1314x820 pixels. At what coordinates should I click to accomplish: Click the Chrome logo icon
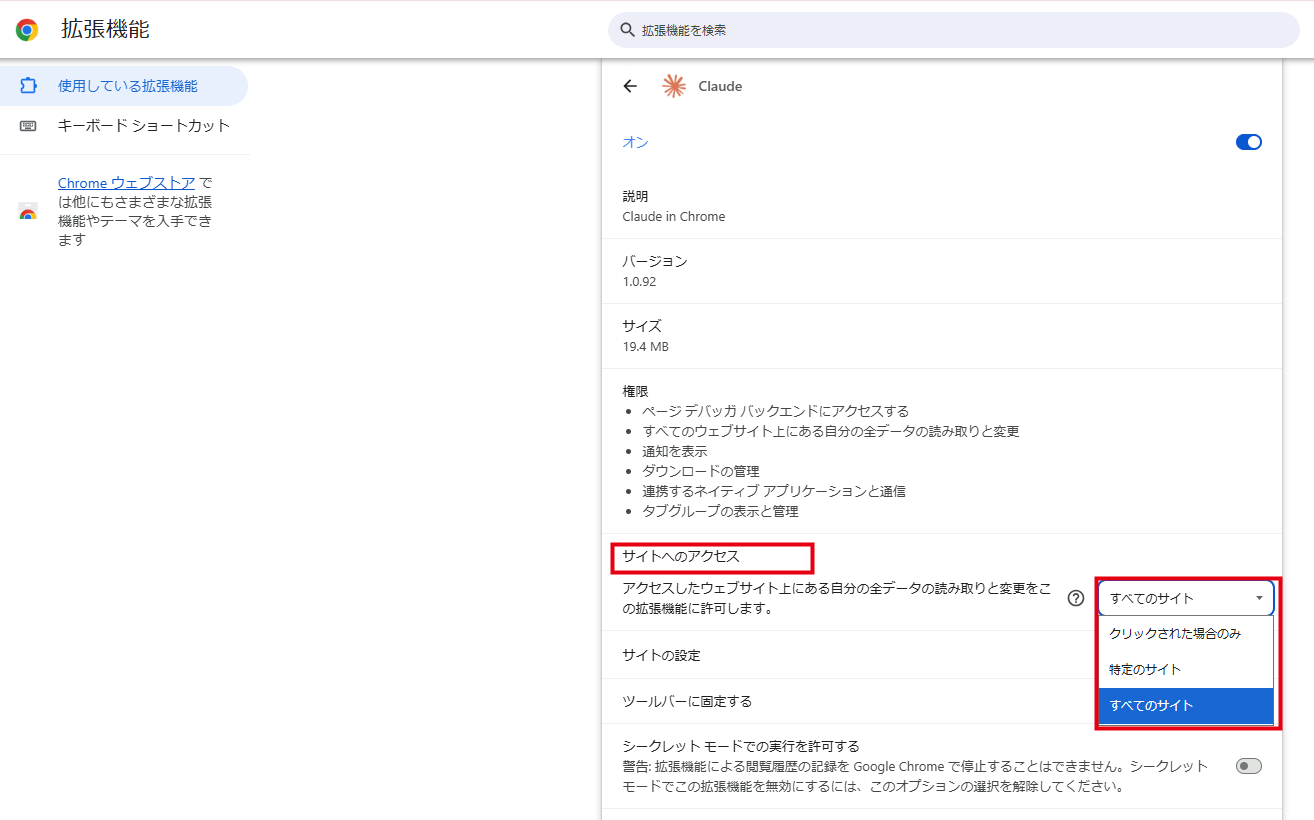tap(27, 30)
